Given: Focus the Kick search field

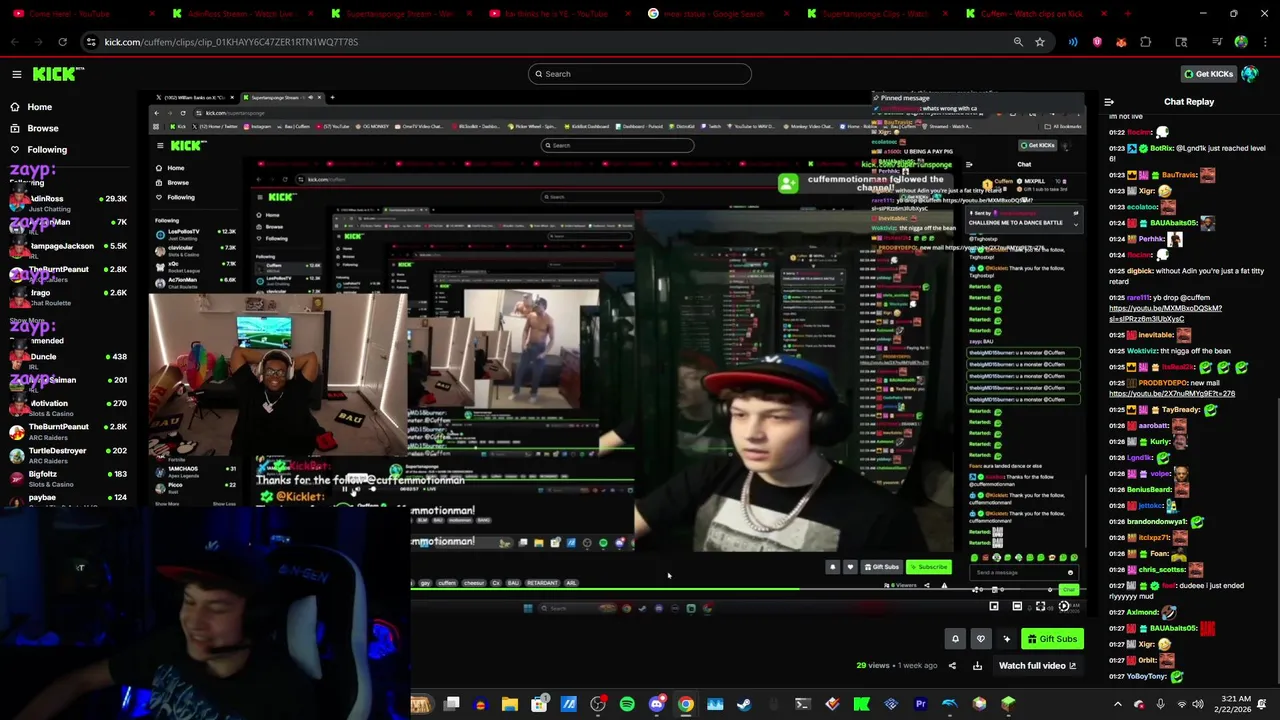Looking at the screenshot, I should click(640, 74).
